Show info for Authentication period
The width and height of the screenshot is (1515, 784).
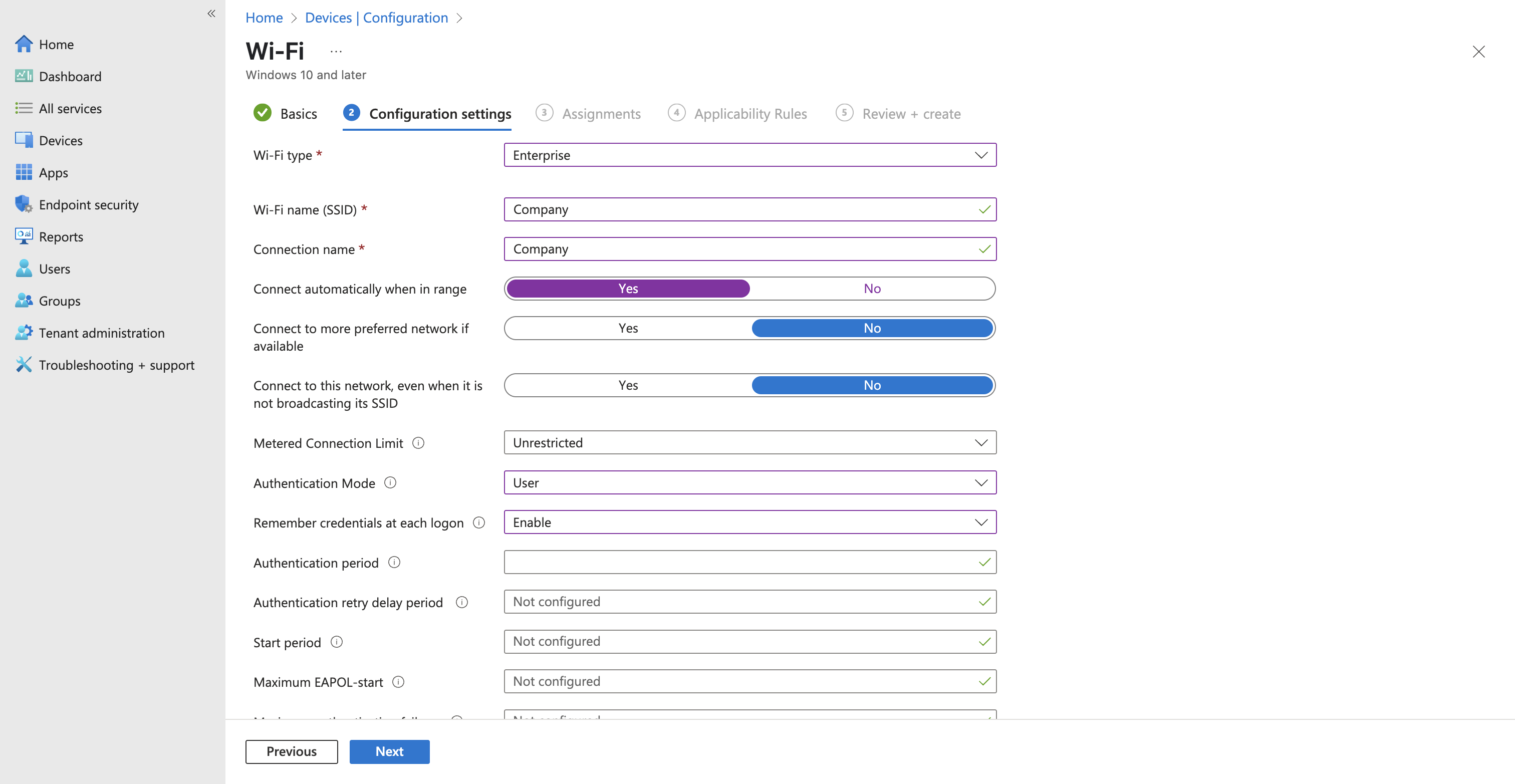(x=394, y=562)
